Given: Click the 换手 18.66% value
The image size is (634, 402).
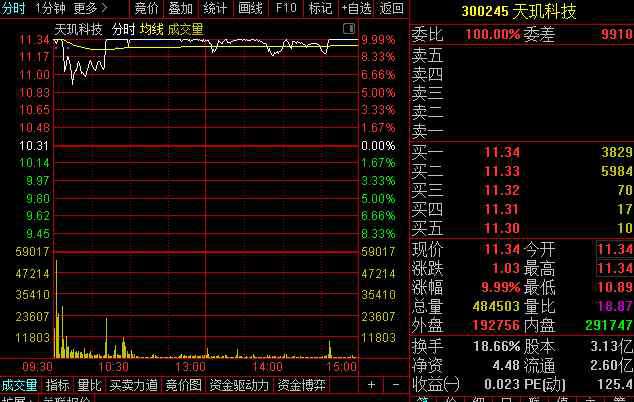Looking at the screenshot, I should coord(497,346).
